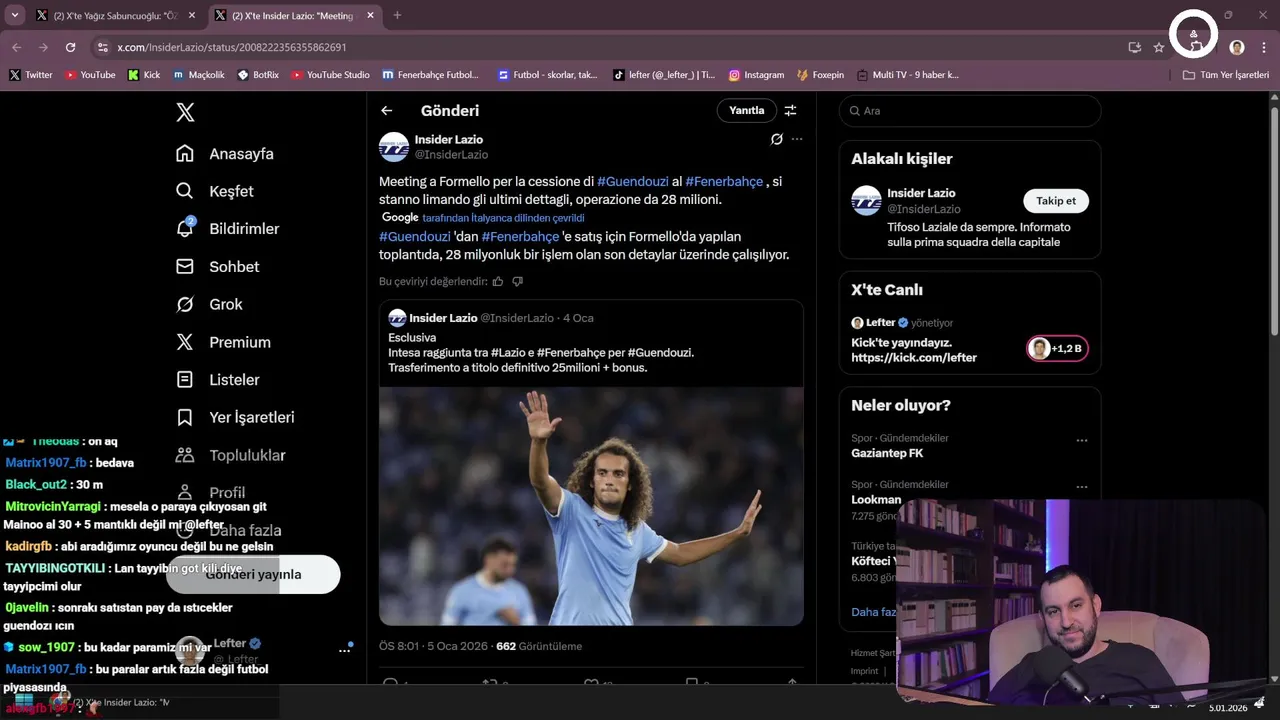Image resolution: width=1280 pixels, height=720 pixels.
Task: Open the Maçkolik bookmark
Action: 199,75
